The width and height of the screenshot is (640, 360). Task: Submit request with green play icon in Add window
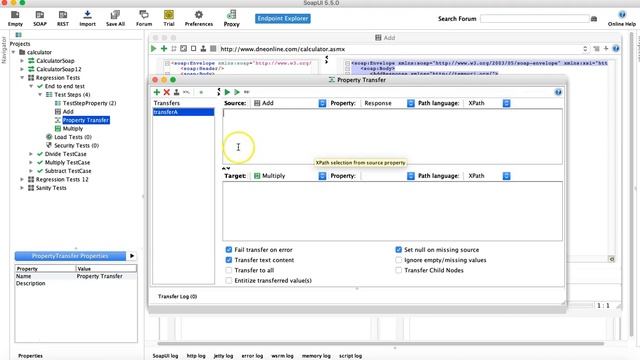[153, 49]
